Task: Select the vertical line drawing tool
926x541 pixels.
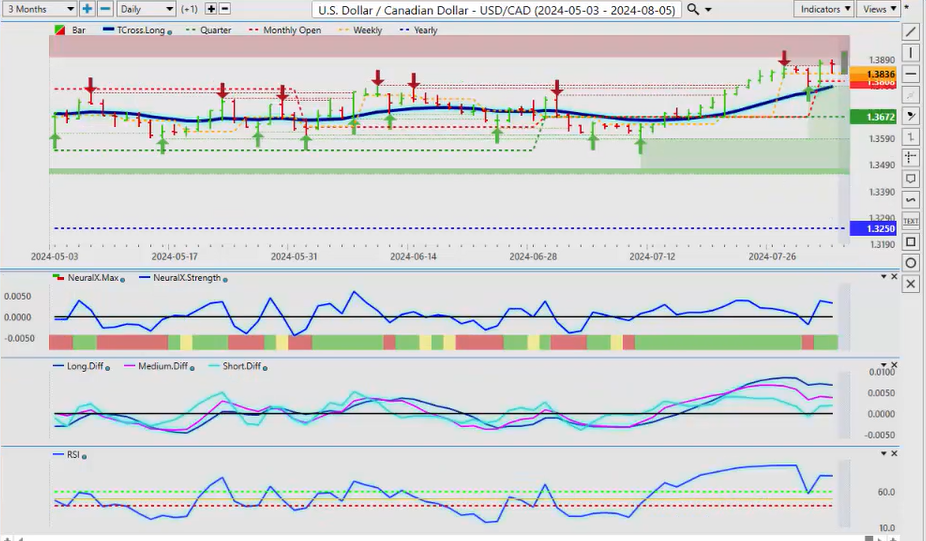Action: coord(910,53)
